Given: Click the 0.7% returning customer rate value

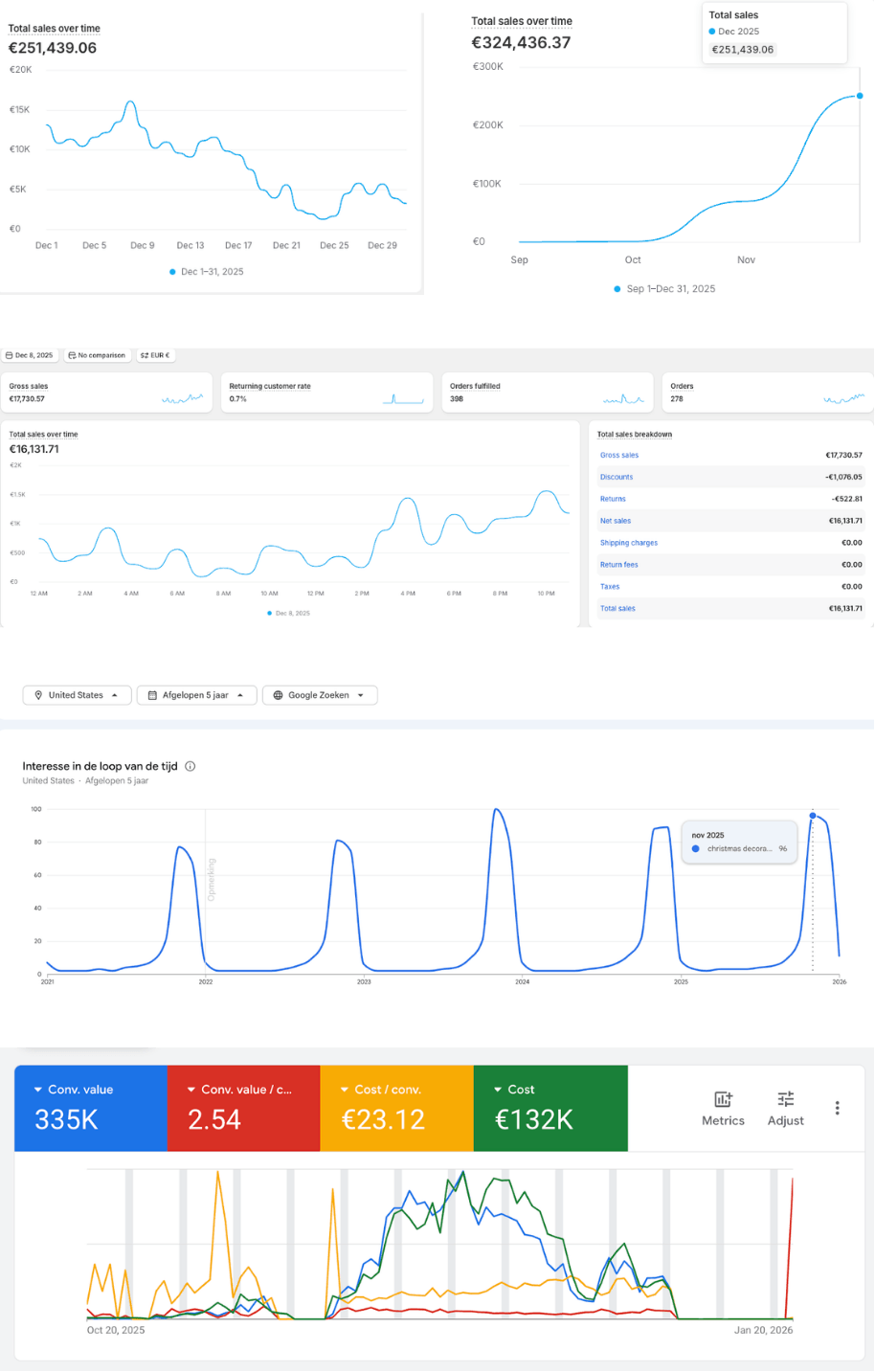Looking at the screenshot, I should [x=237, y=399].
